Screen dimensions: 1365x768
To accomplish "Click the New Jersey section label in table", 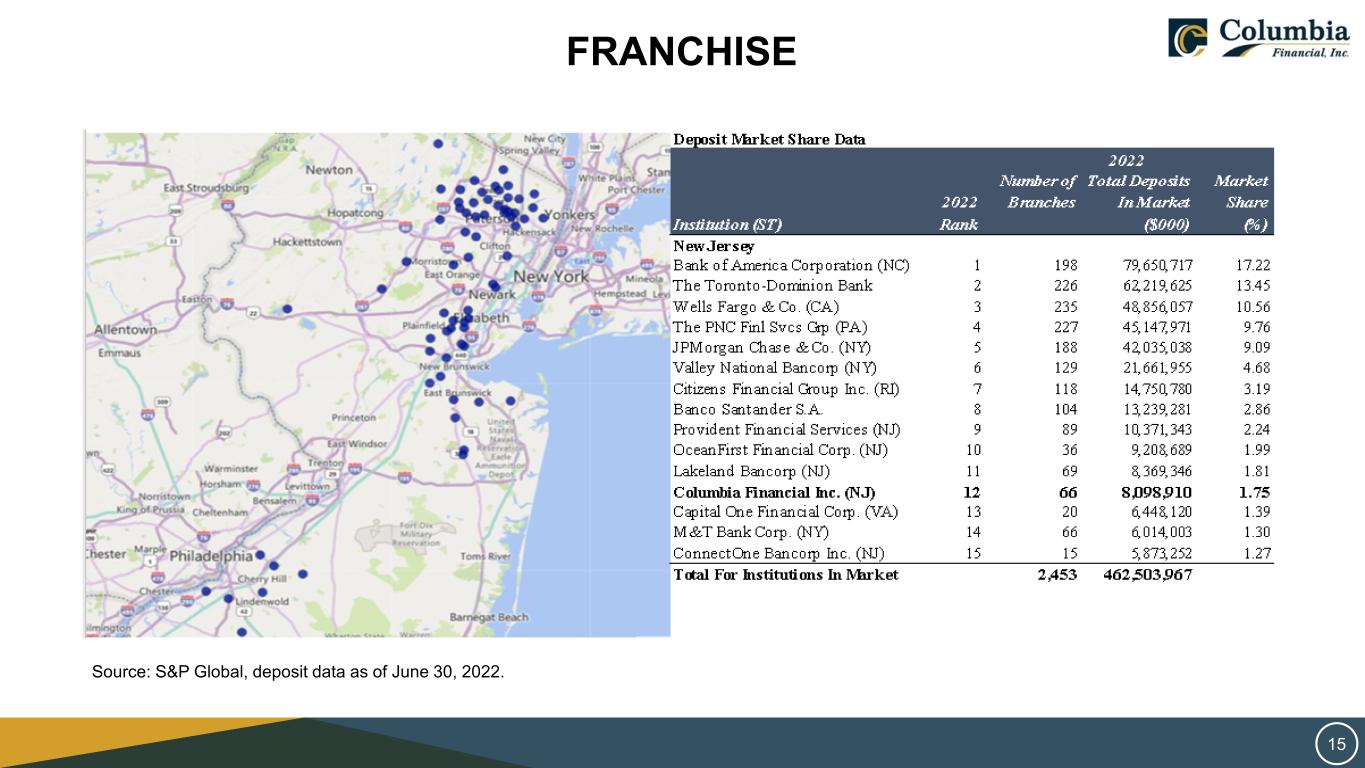I will pos(714,246).
